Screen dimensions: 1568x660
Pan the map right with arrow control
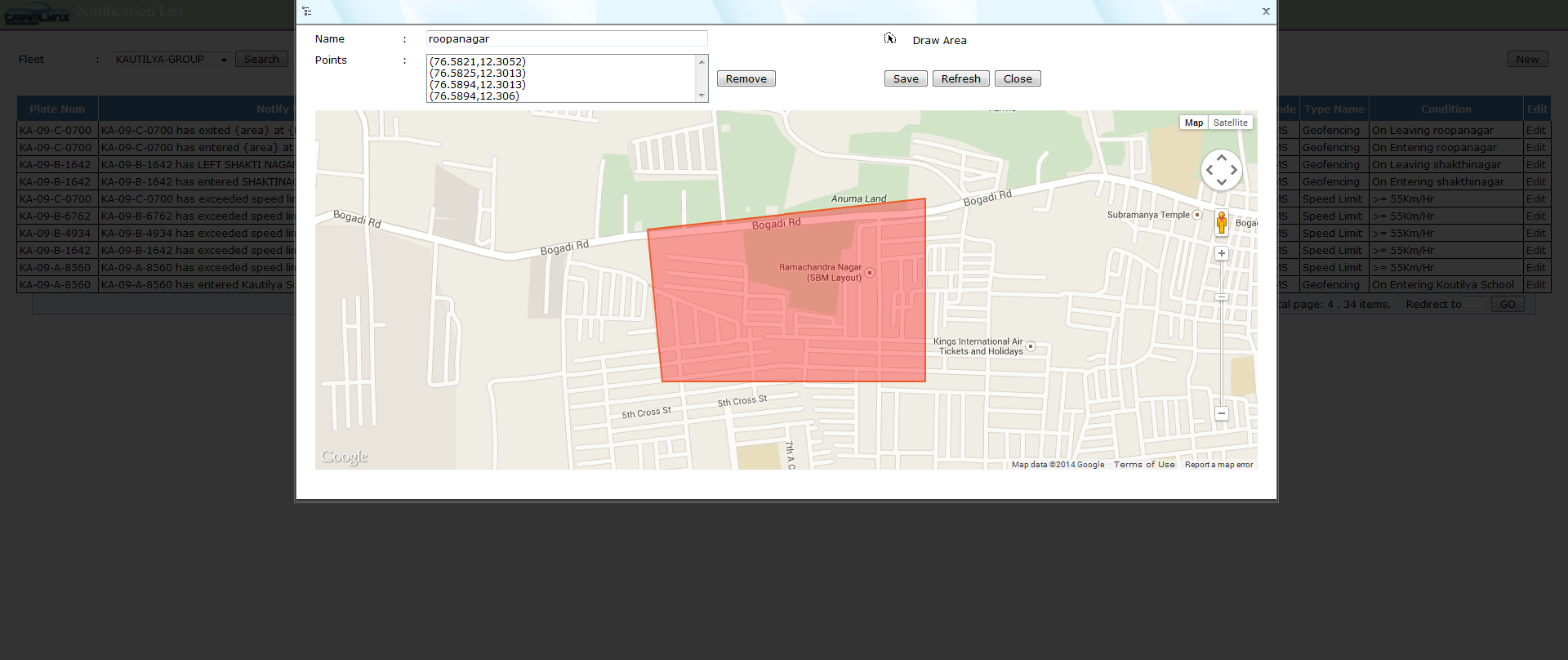click(1234, 170)
